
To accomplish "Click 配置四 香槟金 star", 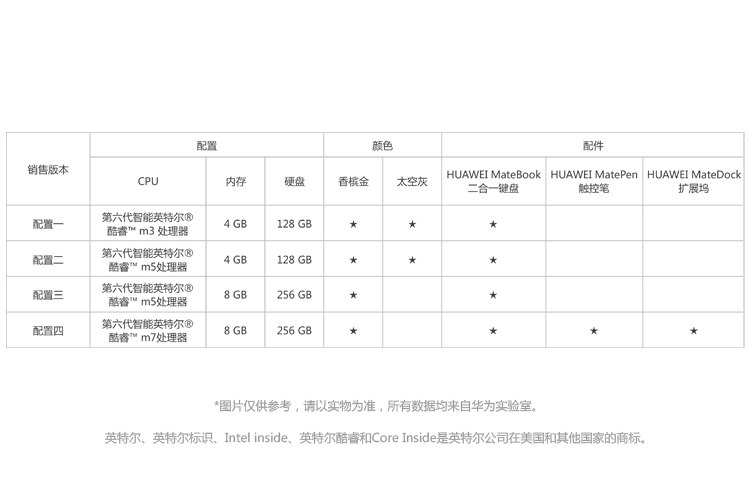I will tap(353, 330).
